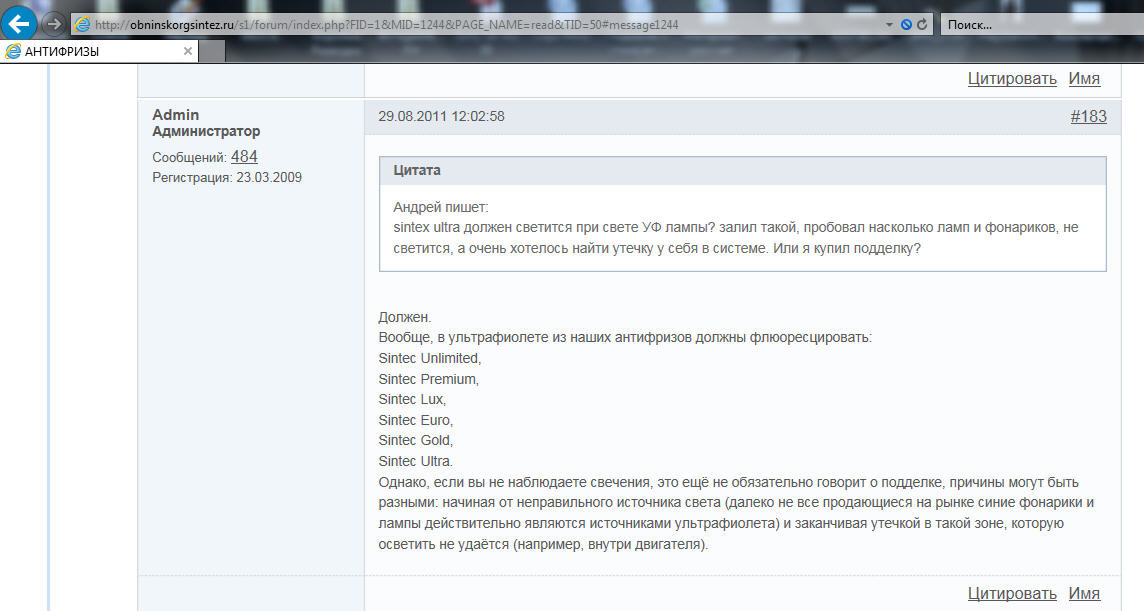Click Имя link below the Admin post
Screen dimensions: 1144x611
click(x=1084, y=593)
